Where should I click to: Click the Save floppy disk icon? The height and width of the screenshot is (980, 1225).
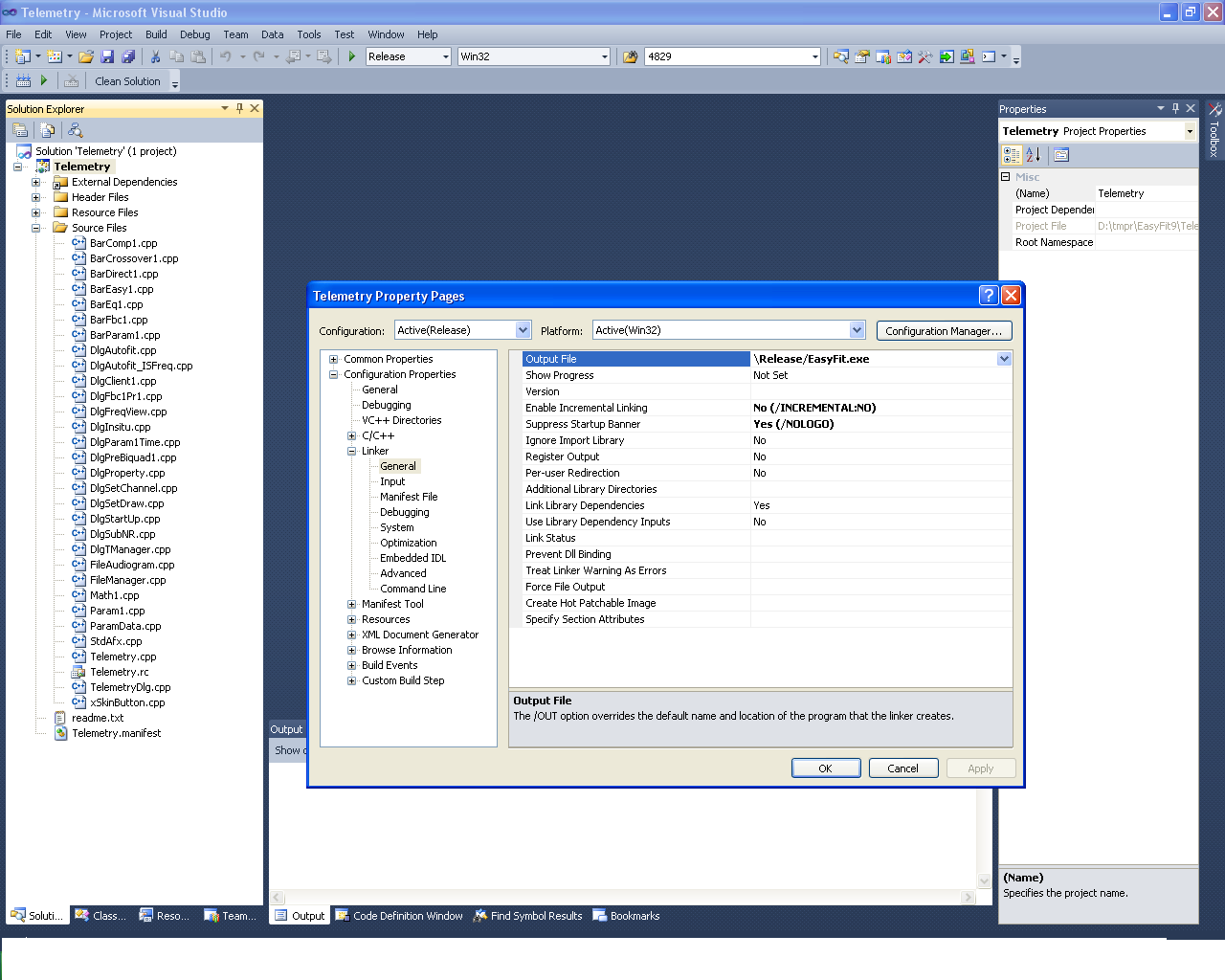pyautogui.click(x=107, y=56)
